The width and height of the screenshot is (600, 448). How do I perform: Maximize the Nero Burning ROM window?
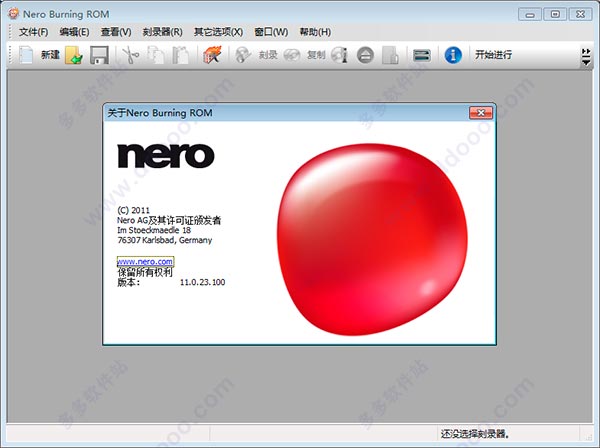click(x=555, y=15)
